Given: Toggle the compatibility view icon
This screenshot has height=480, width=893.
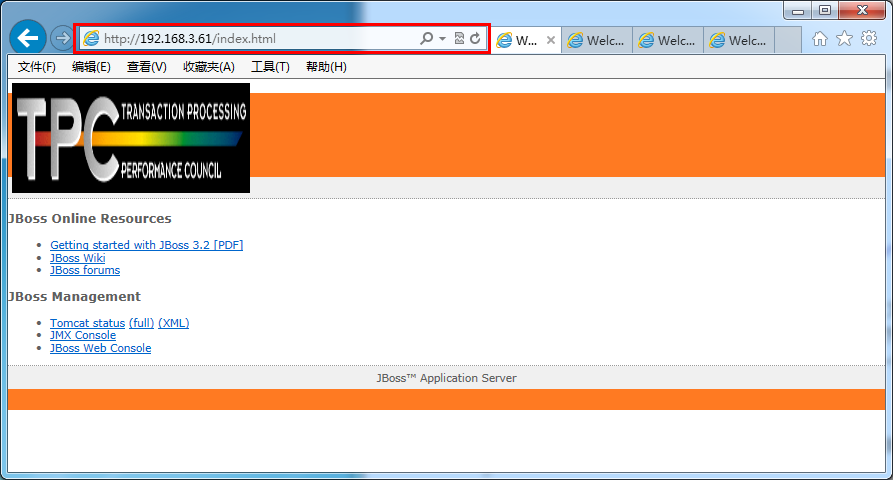Looking at the screenshot, I should tap(459, 38).
